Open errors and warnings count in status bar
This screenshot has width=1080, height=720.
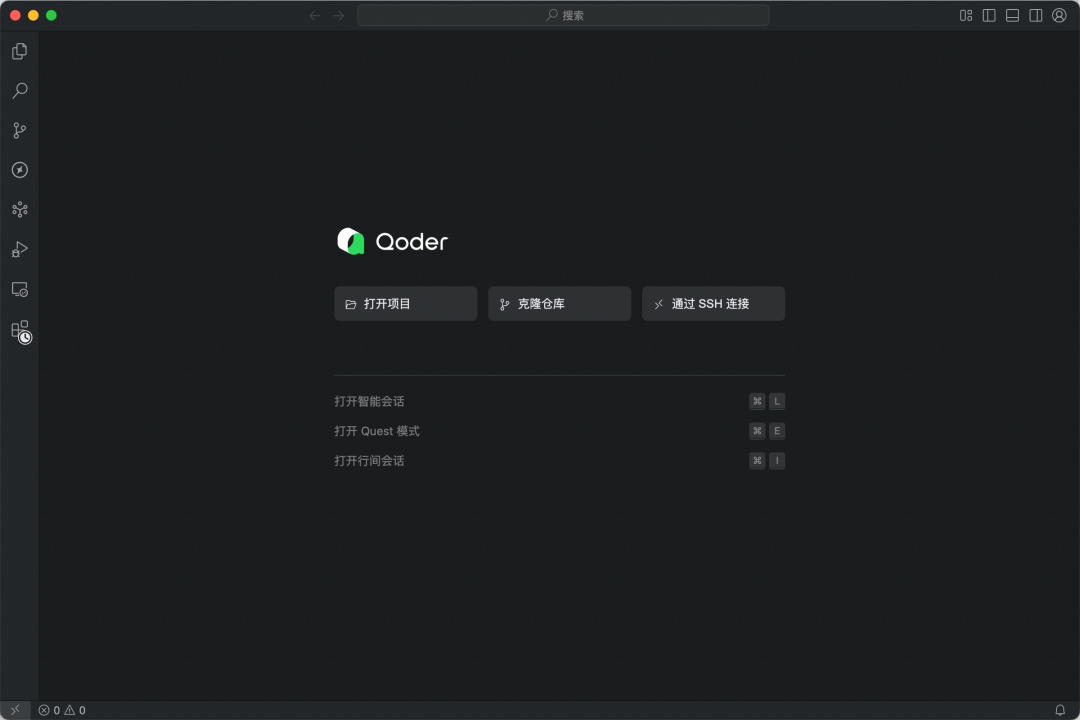tap(62, 710)
